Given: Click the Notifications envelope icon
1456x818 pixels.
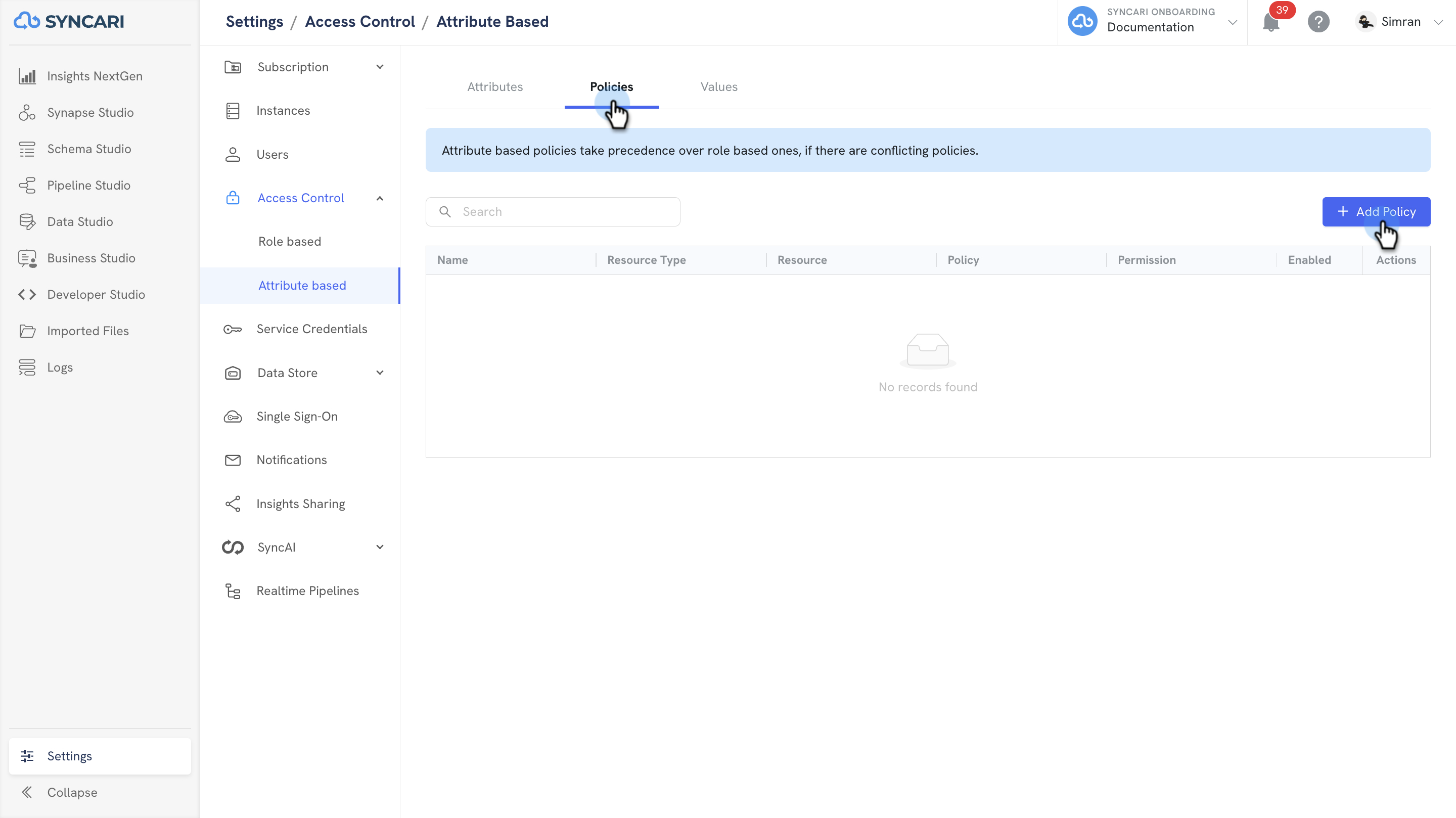Looking at the screenshot, I should coord(233,460).
